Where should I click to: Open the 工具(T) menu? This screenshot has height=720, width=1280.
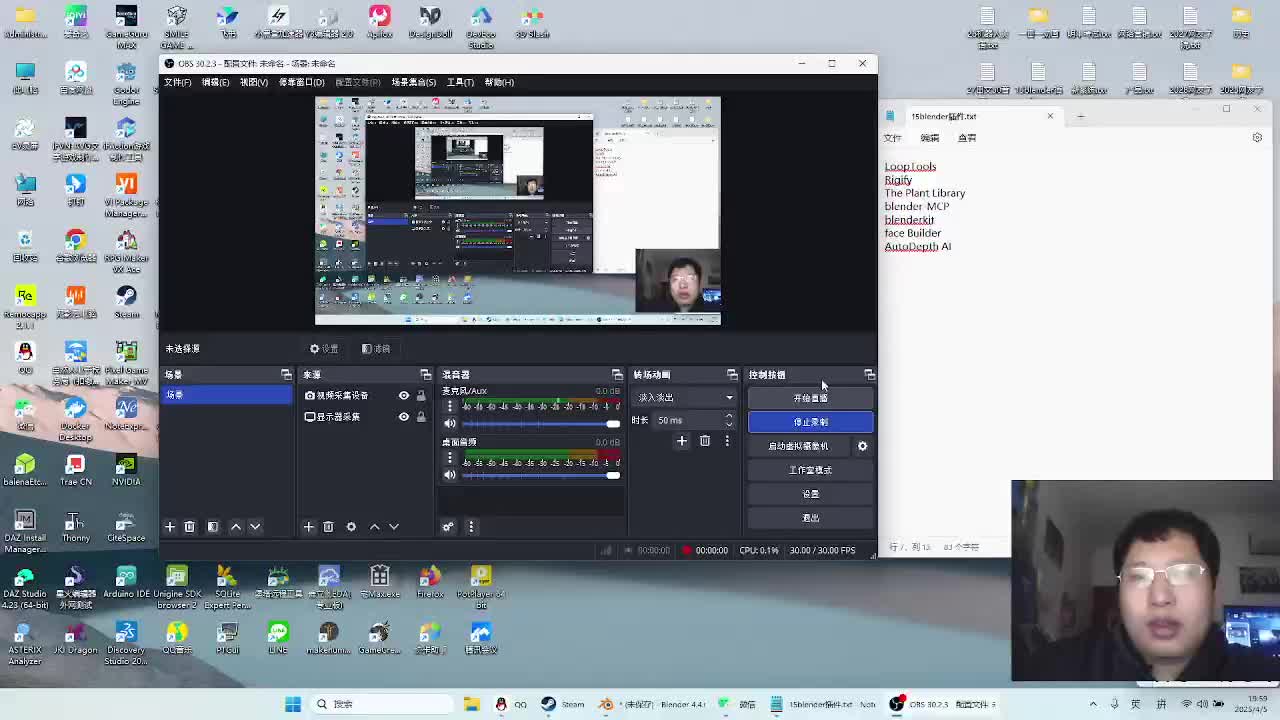click(460, 82)
